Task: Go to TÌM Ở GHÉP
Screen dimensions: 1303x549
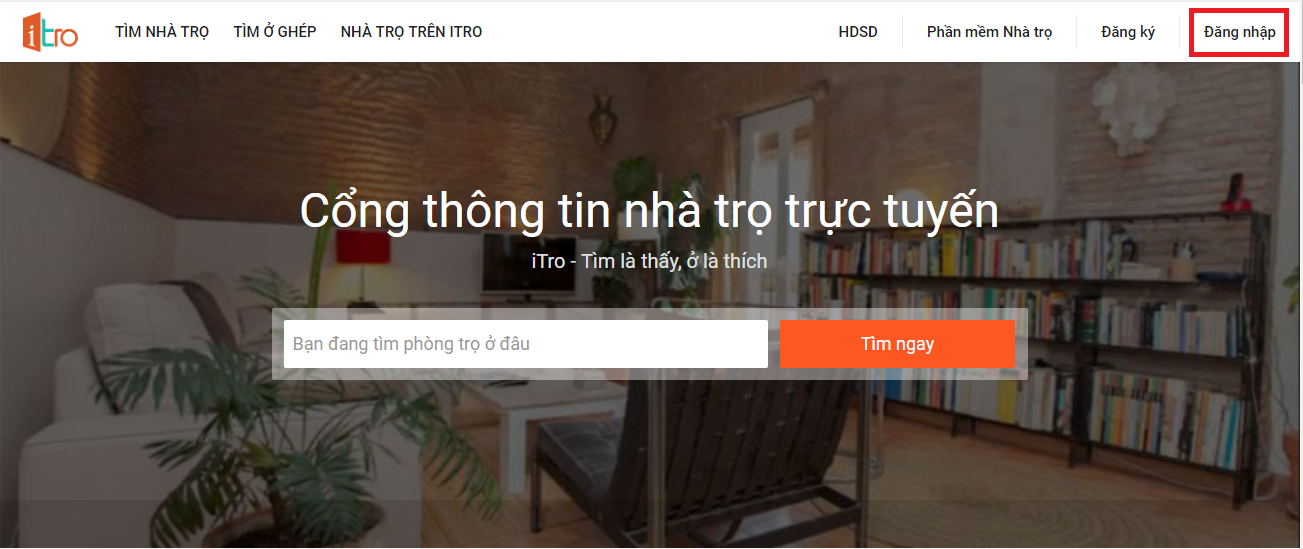Action: [x=275, y=32]
